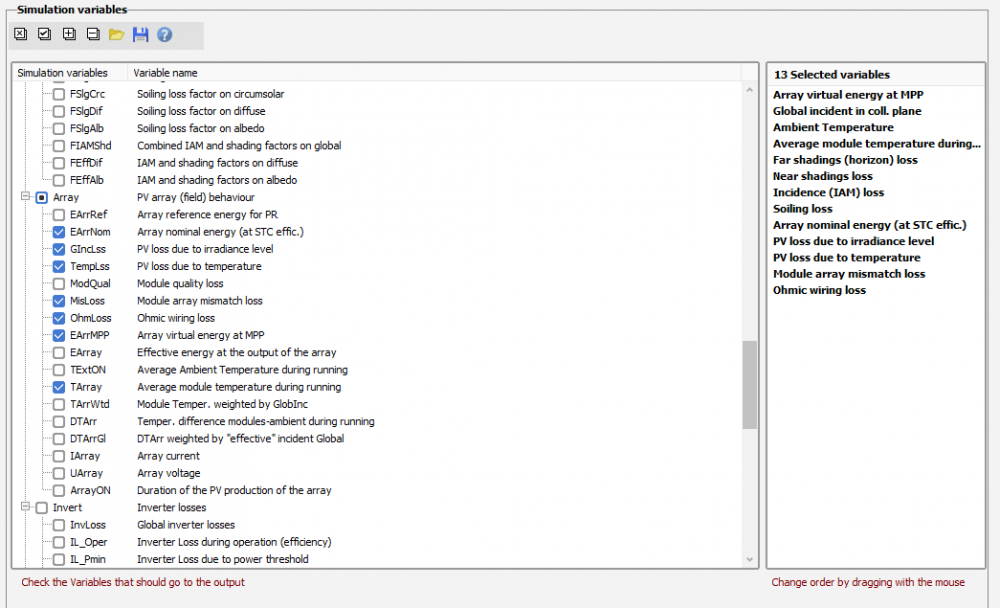The image size is (1000, 608).
Task: Uncheck the TempLss variable
Action: click(59, 266)
